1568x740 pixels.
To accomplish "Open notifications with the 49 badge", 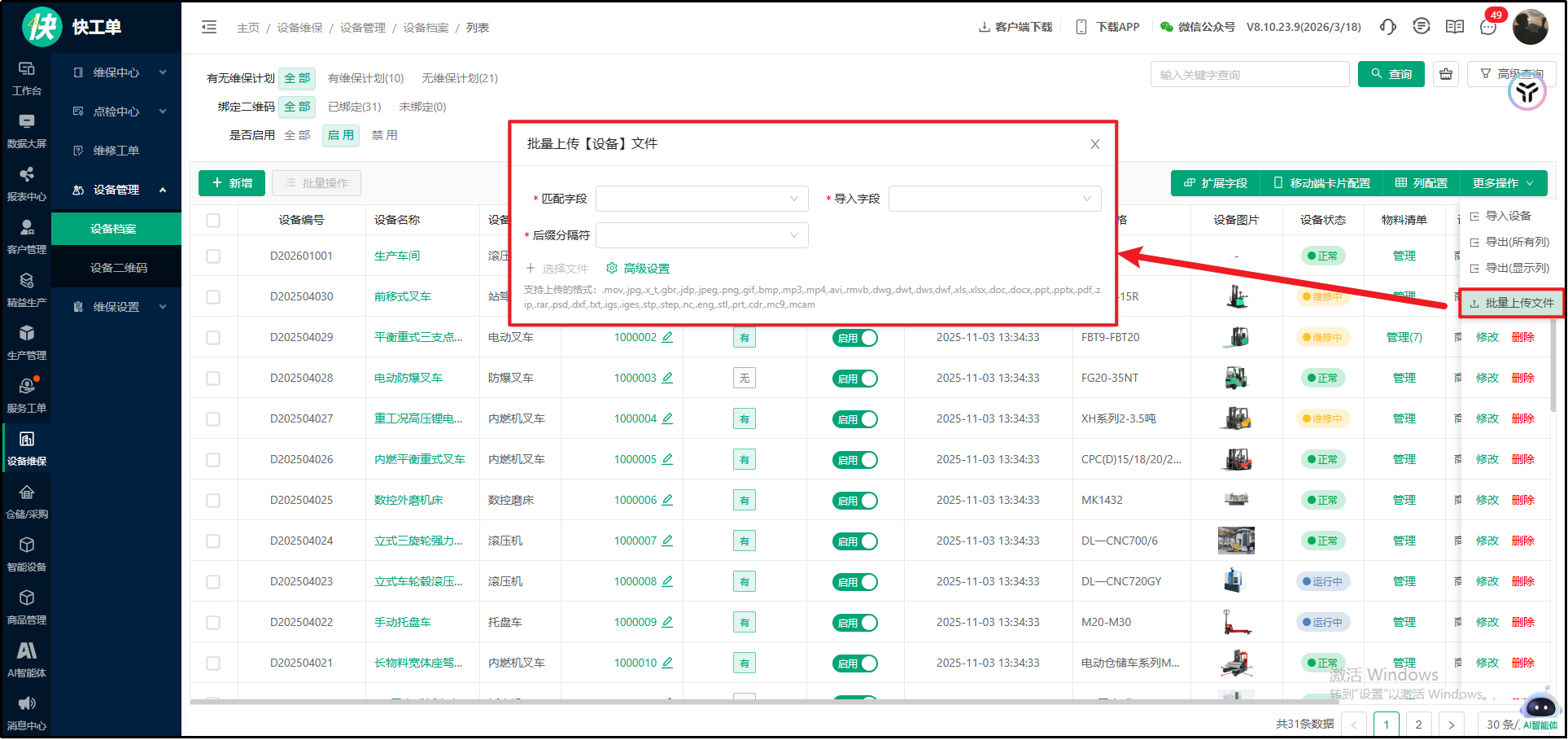I will [x=1488, y=27].
